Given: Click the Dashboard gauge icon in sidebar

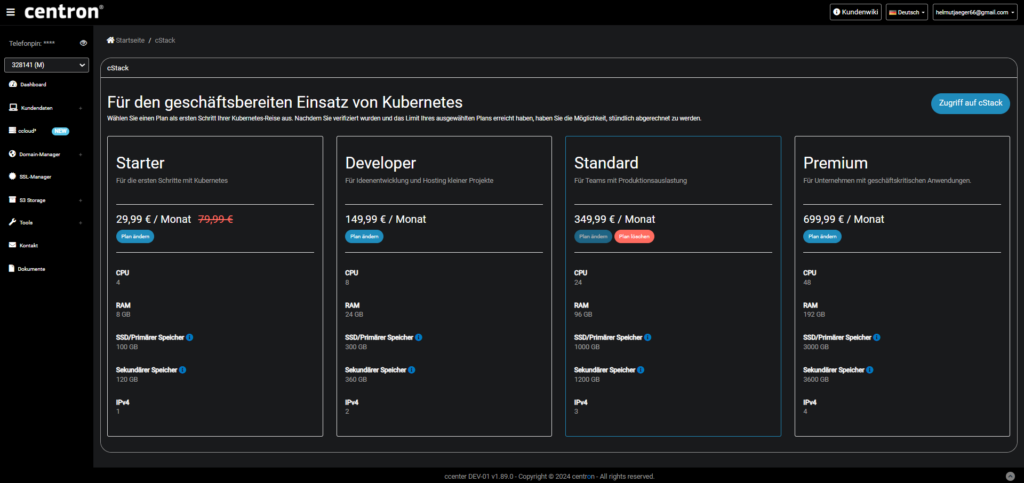Looking at the screenshot, I should point(12,84).
